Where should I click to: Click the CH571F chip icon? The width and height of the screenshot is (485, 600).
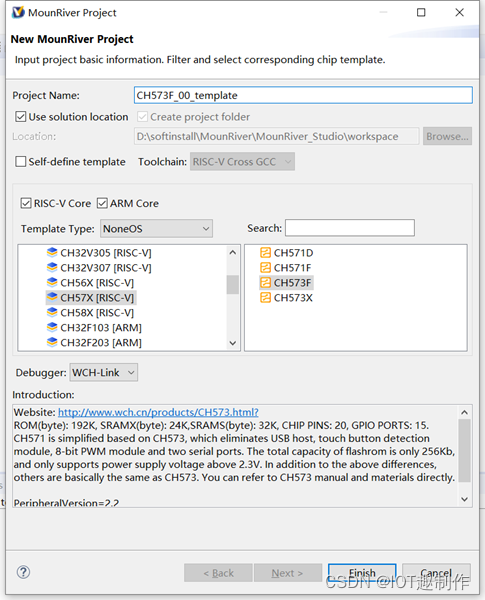(x=265, y=267)
